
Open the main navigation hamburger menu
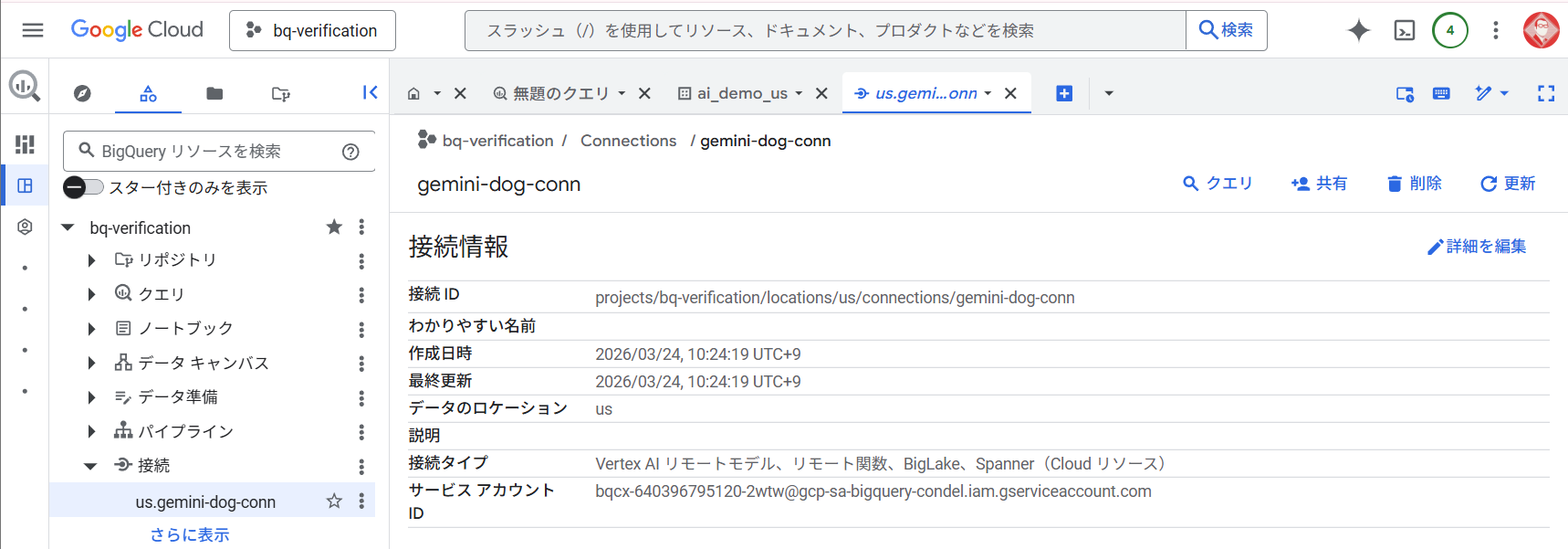click(33, 30)
